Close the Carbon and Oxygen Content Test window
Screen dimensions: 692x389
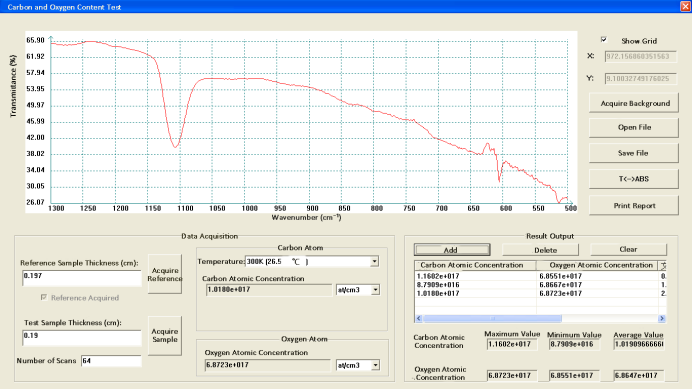pyautogui.click(x=685, y=6)
